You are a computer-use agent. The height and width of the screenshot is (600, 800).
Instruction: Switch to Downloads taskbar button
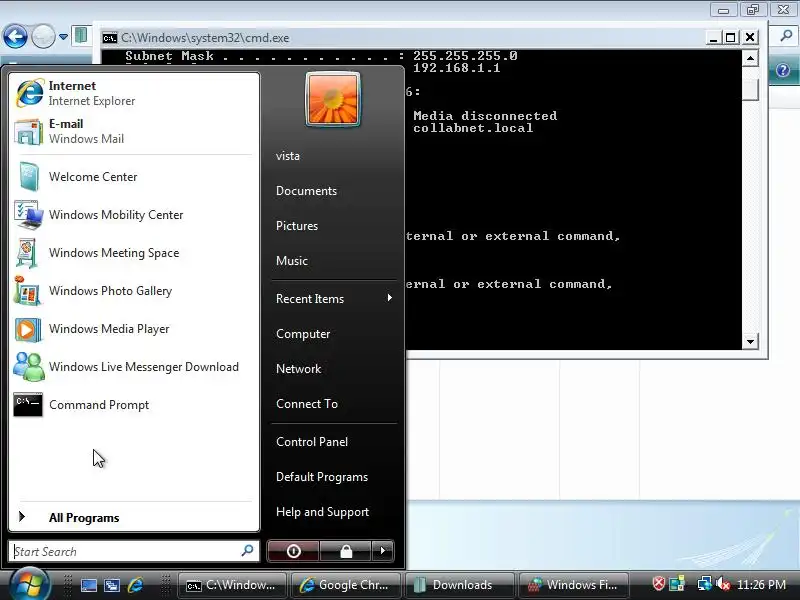(459, 585)
